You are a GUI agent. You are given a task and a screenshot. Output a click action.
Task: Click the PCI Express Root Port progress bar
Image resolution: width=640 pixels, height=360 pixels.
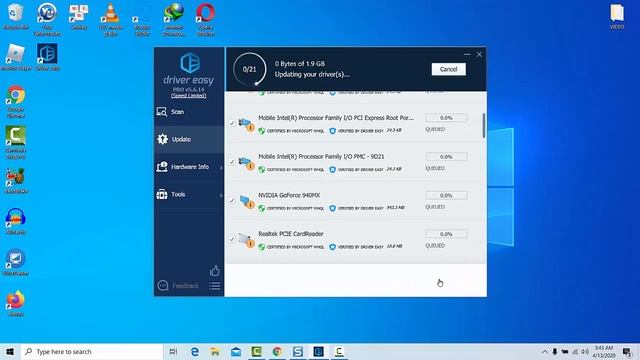pyautogui.click(x=446, y=118)
